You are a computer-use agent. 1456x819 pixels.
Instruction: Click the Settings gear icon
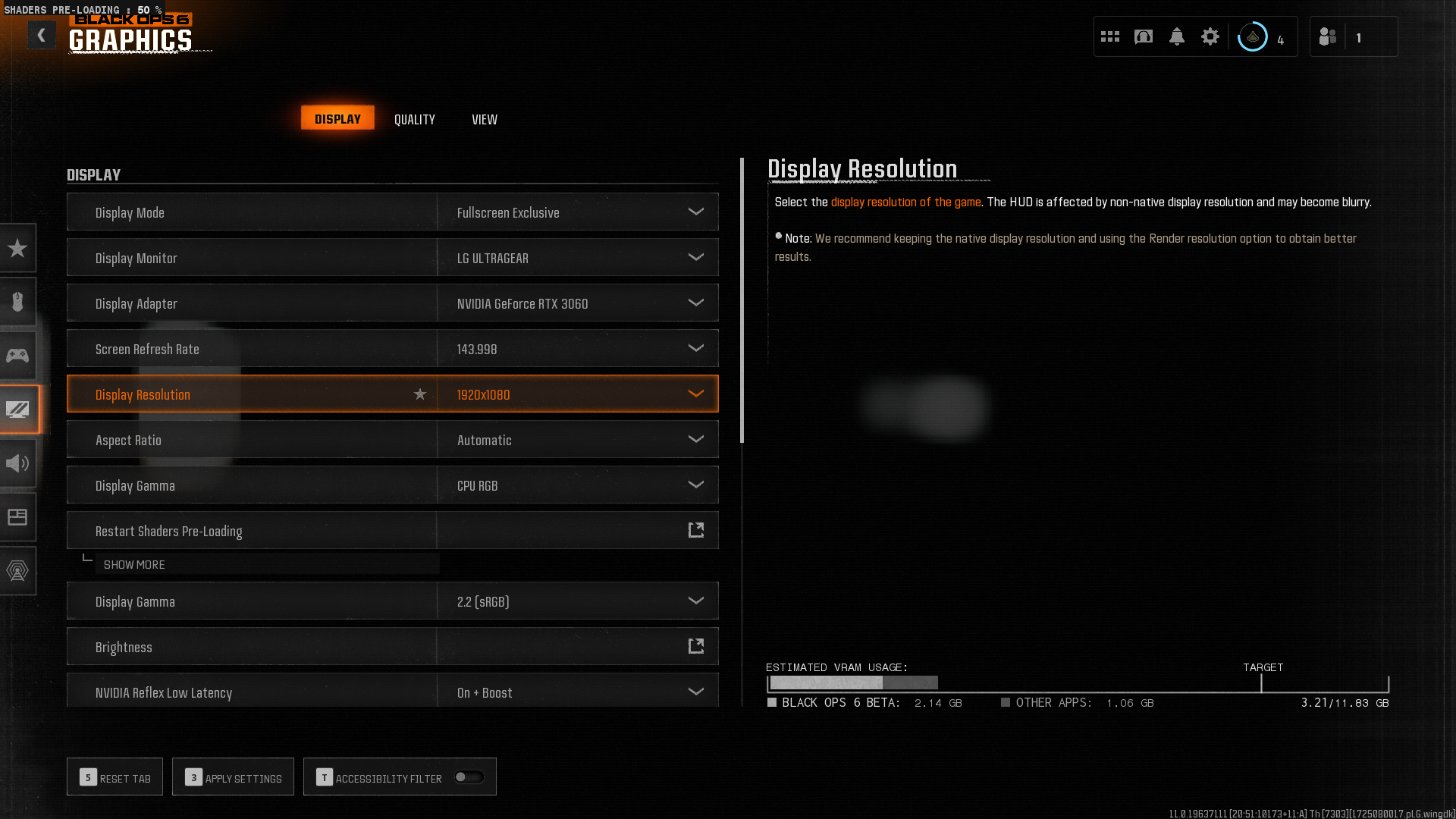click(x=1211, y=36)
